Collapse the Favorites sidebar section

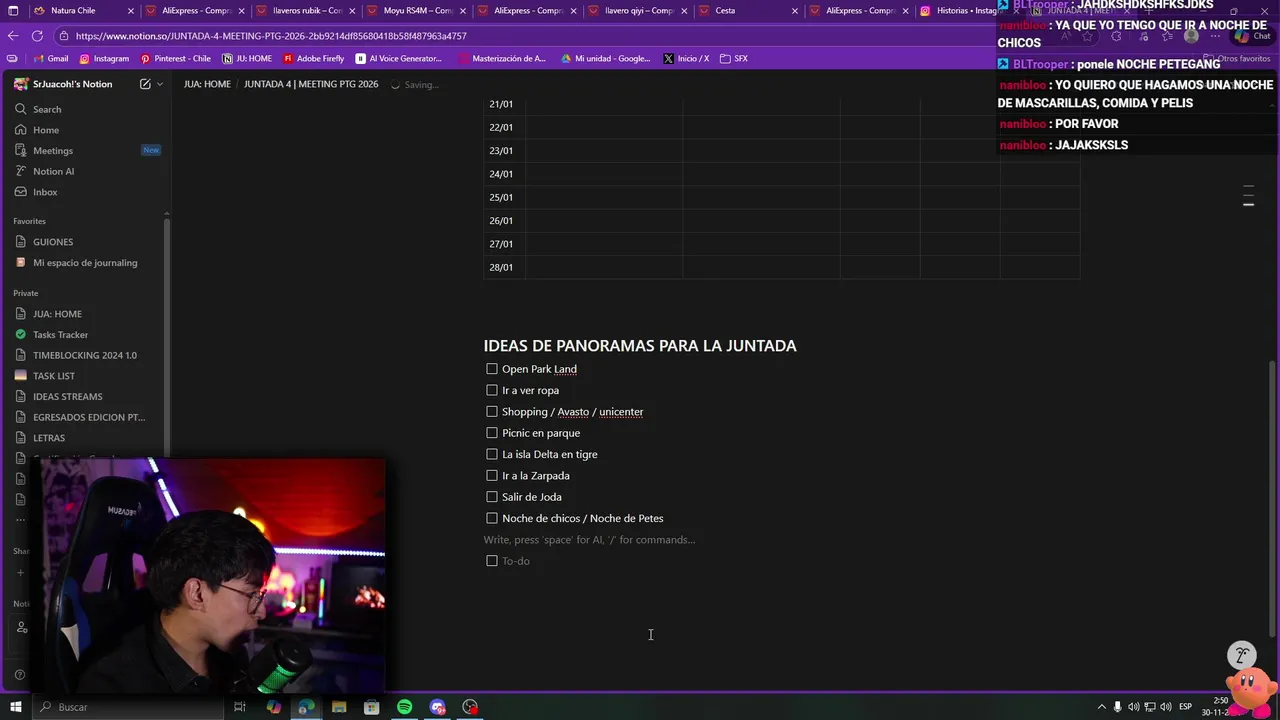[x=29, y=221]
